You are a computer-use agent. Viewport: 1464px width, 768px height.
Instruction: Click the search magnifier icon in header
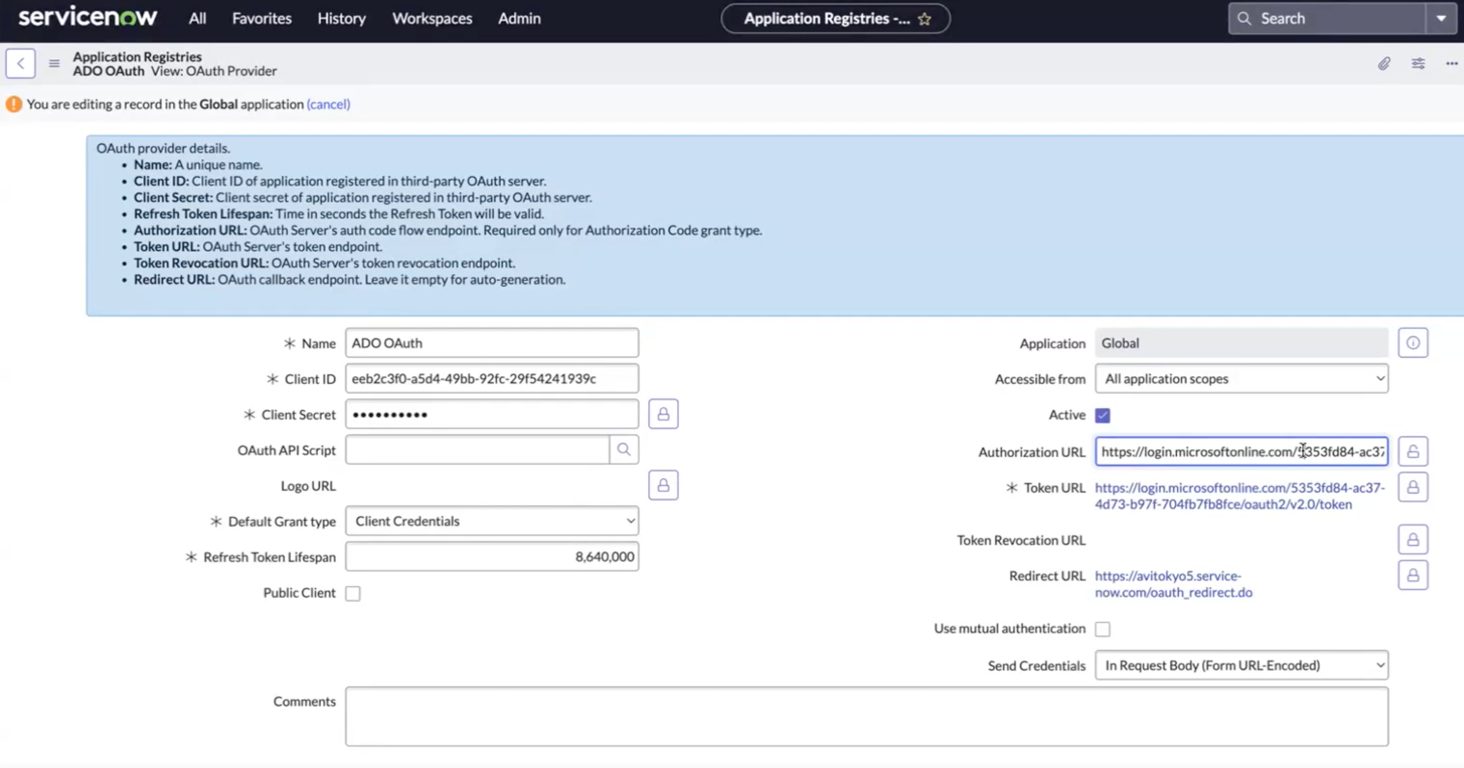(1244, 18)
